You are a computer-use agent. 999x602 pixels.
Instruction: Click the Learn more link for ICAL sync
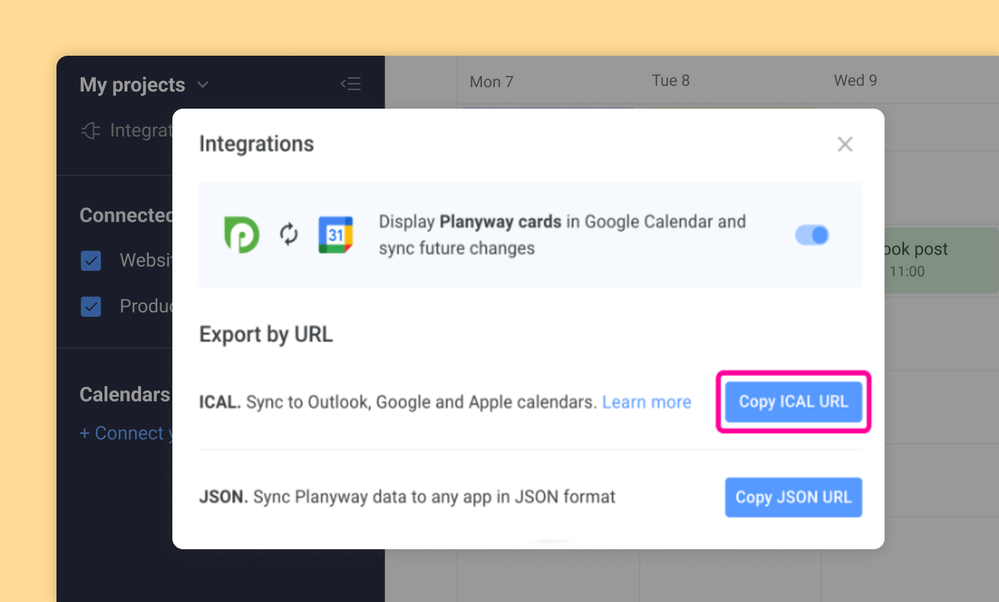[x=646, y=401]
